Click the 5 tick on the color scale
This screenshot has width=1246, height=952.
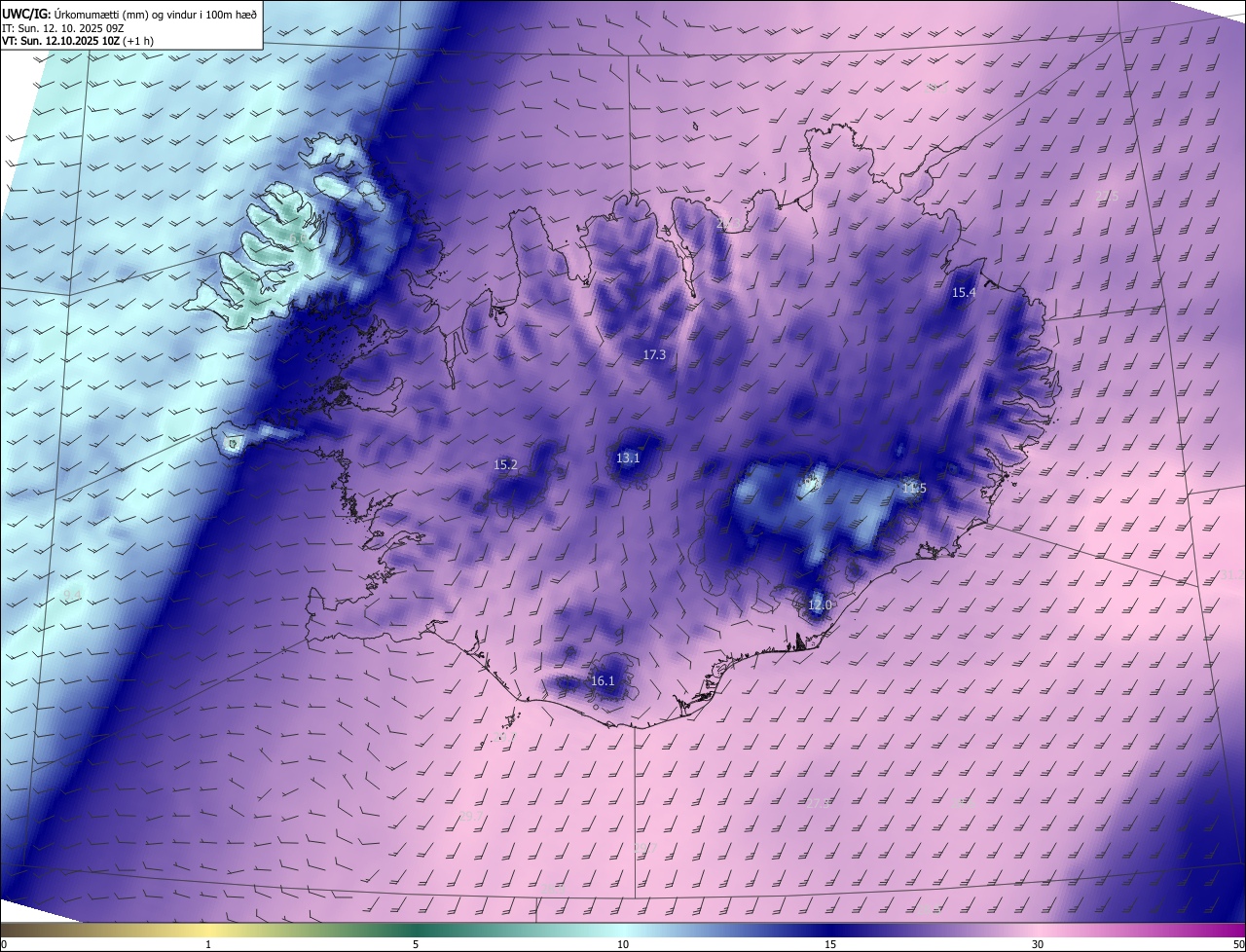click(416, 944)
